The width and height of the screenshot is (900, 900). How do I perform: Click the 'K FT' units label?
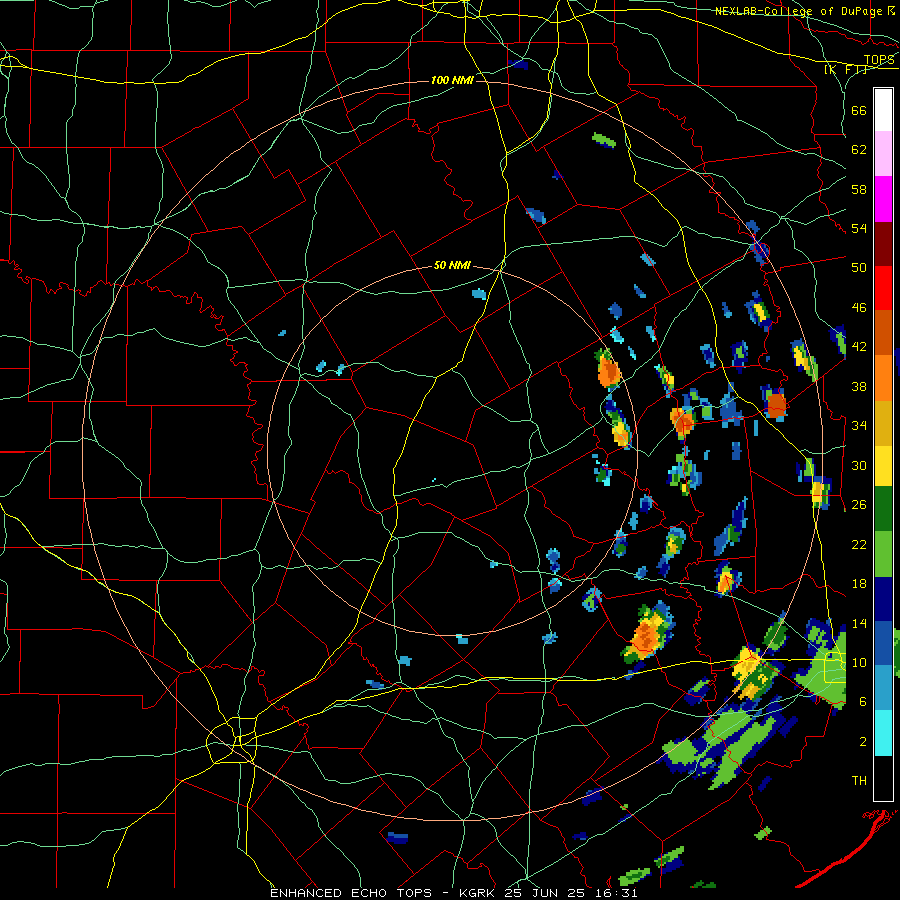click(846, 69)
